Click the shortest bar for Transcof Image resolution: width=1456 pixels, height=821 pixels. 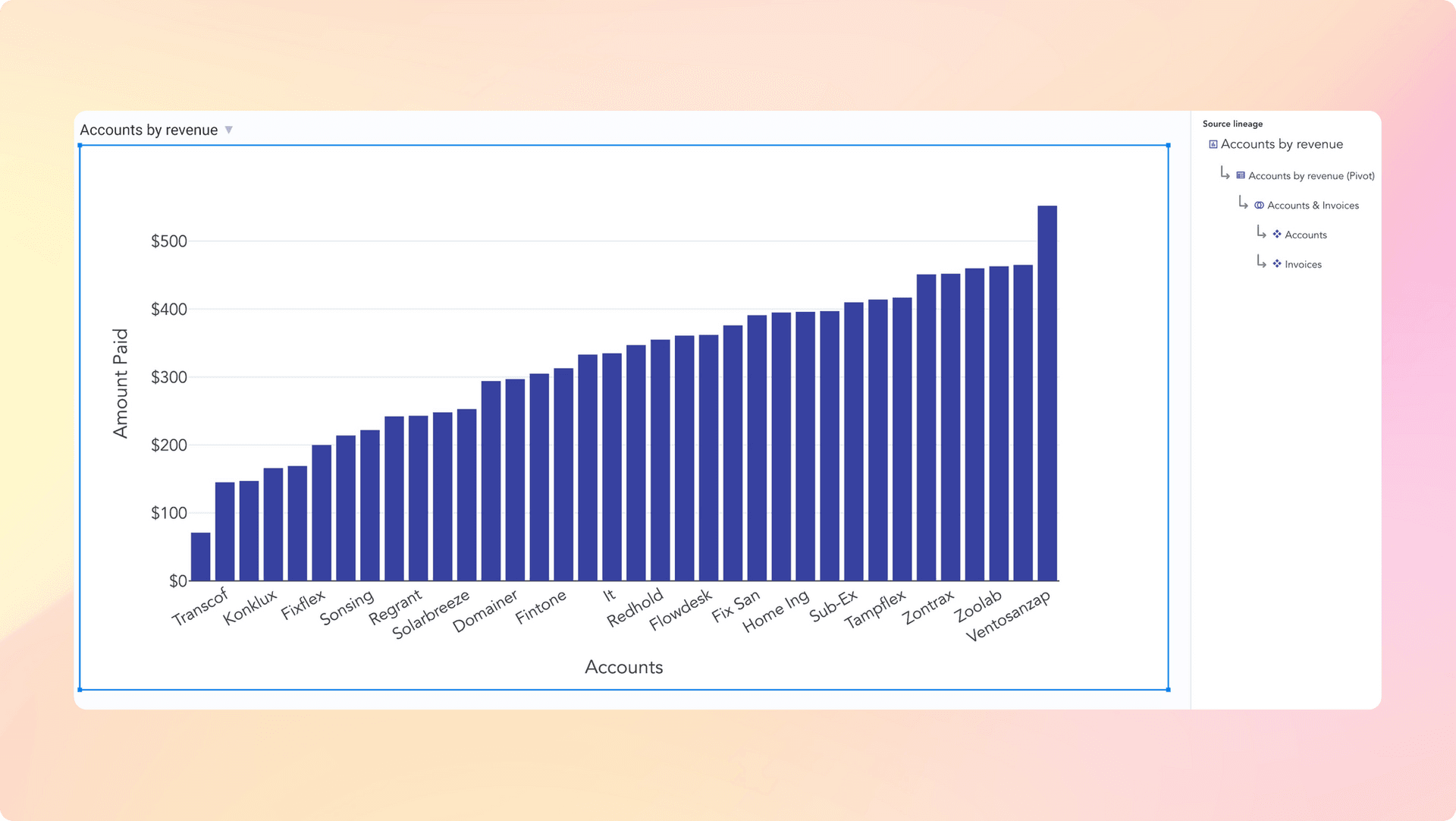200,556
